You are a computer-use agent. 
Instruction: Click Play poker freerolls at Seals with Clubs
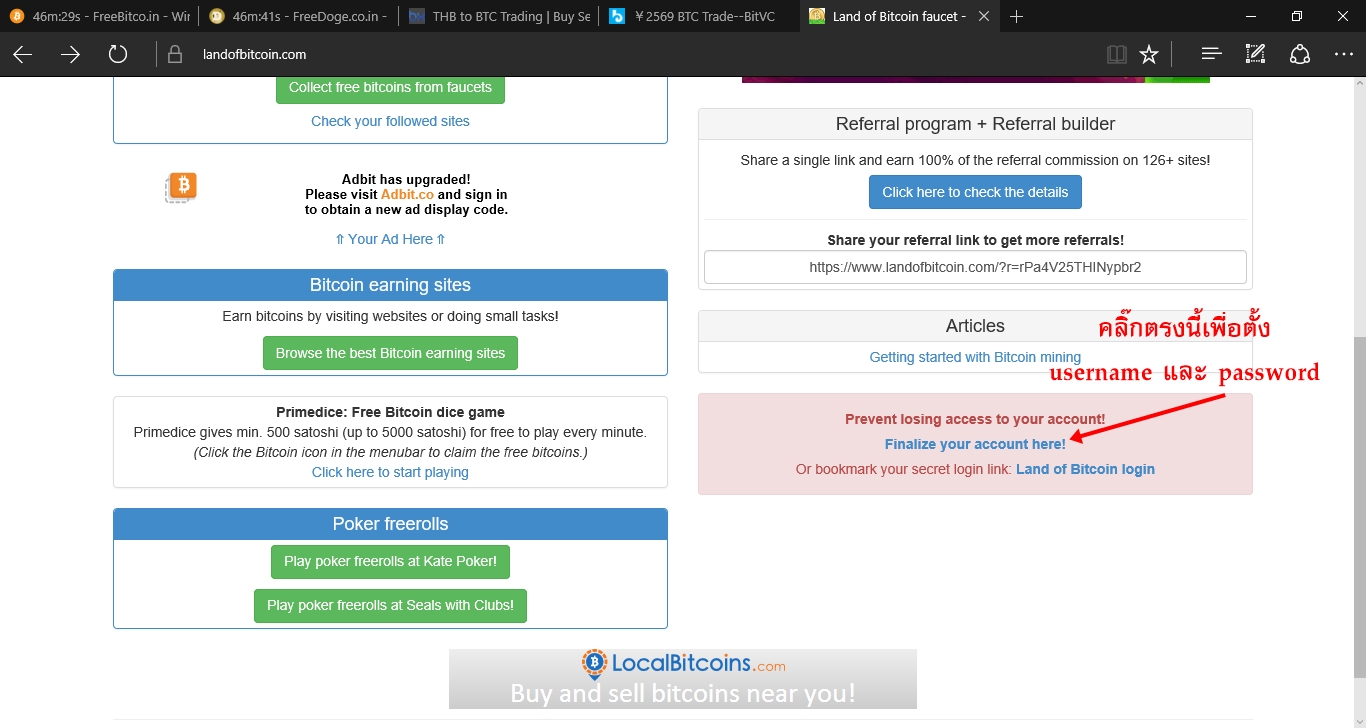click(x=390, y=605)
